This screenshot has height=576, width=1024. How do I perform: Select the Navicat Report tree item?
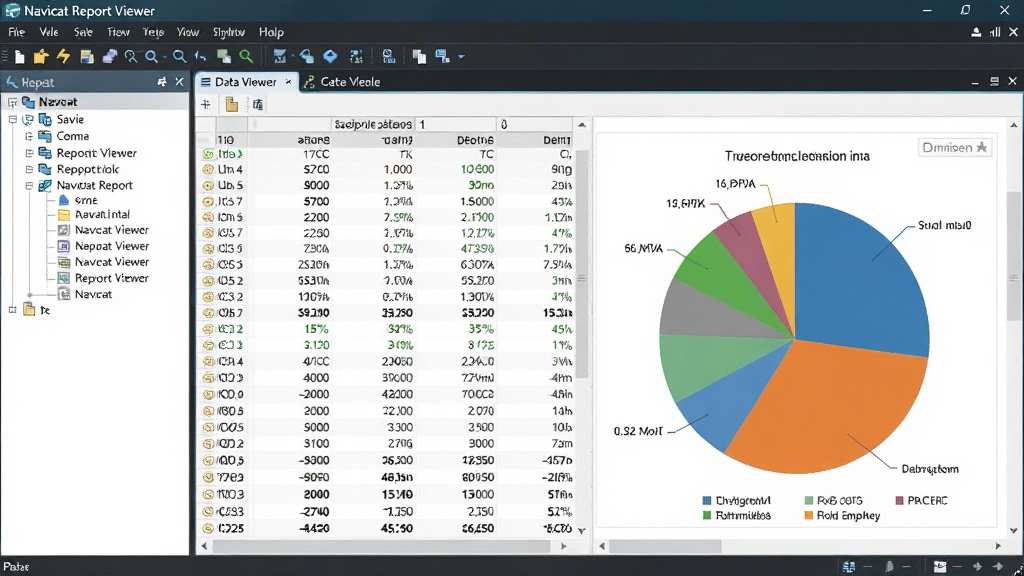coord(95,185)
